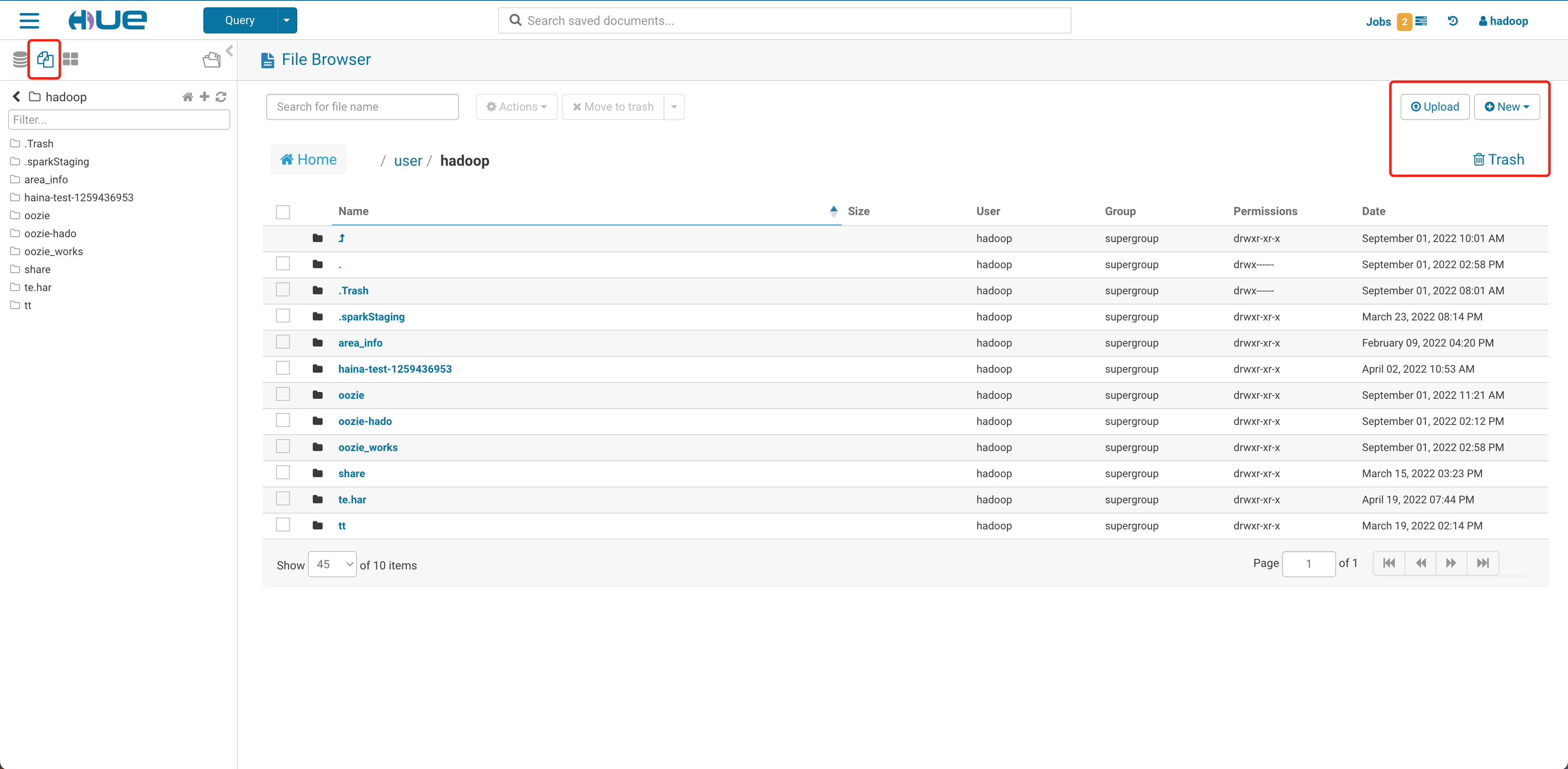
Task: Open the area_info folder in table
Action: 360,343
